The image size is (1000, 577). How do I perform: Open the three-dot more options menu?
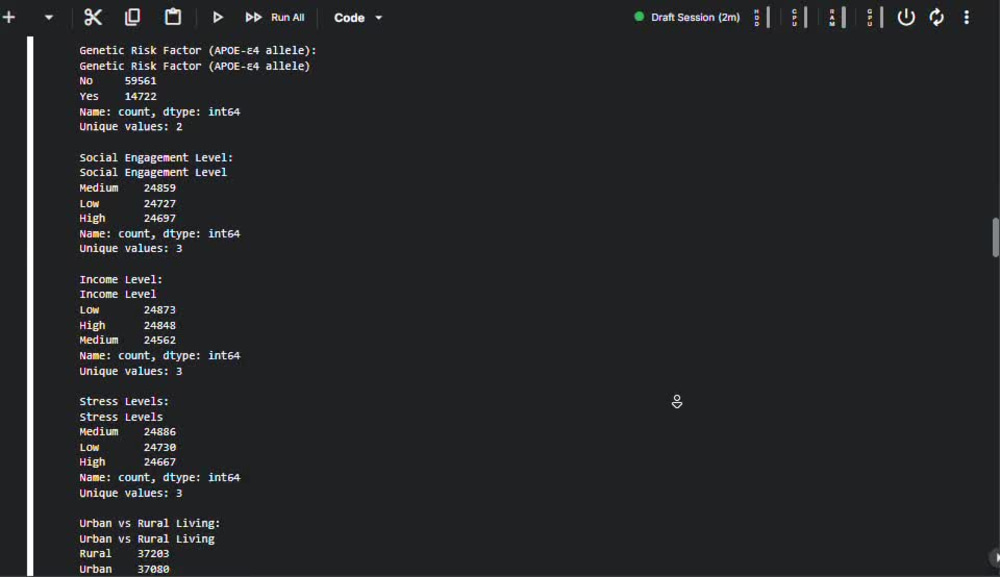(967, 17)
